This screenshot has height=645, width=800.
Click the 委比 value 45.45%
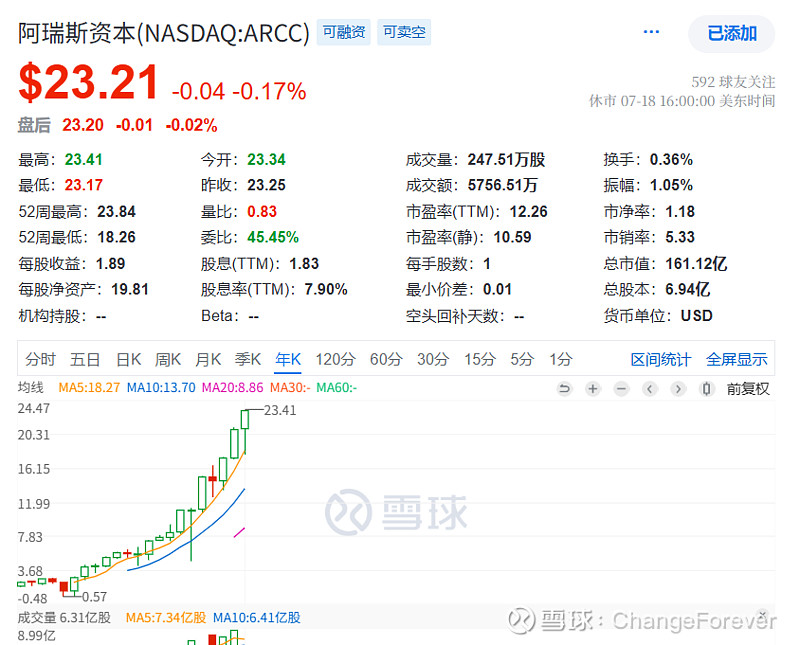click(273, 237)
